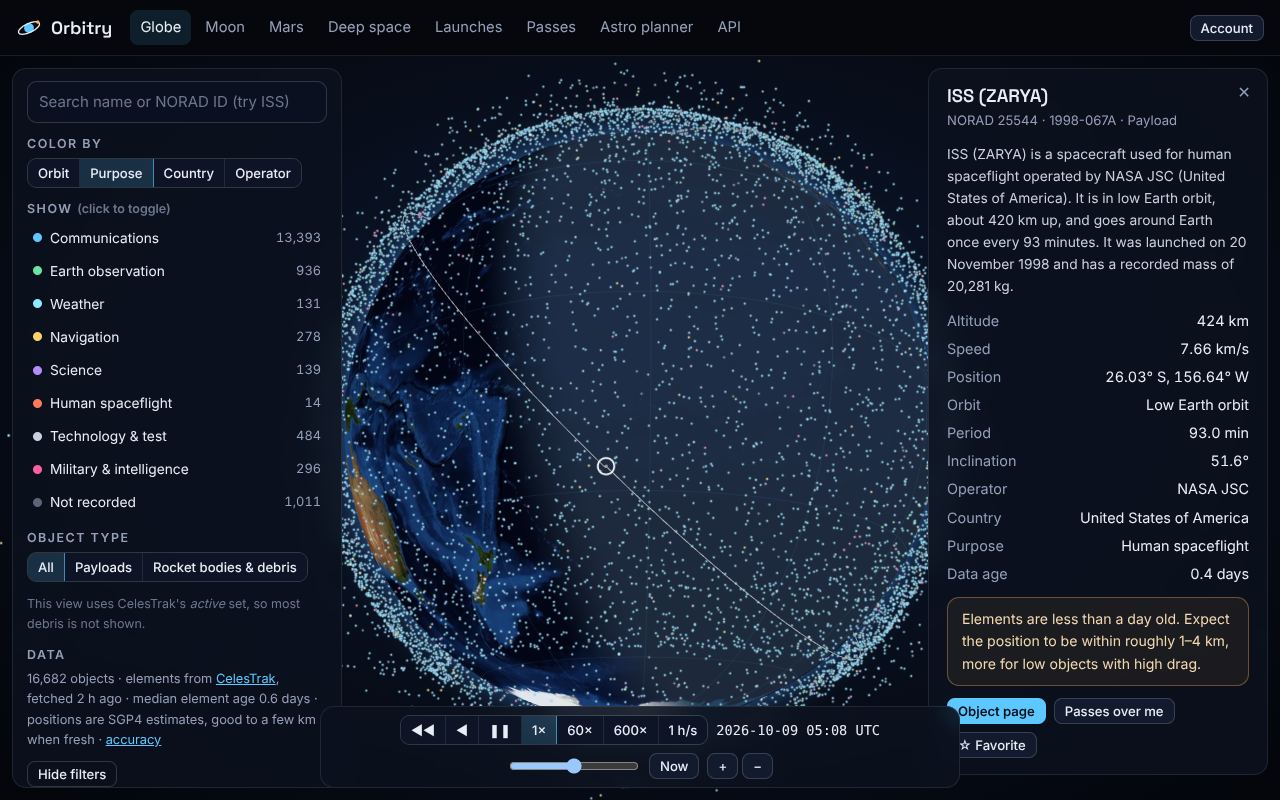Rewind fast with double-arrow button
The width and height of the screenshot is (1280, 800).
(423, 730)
